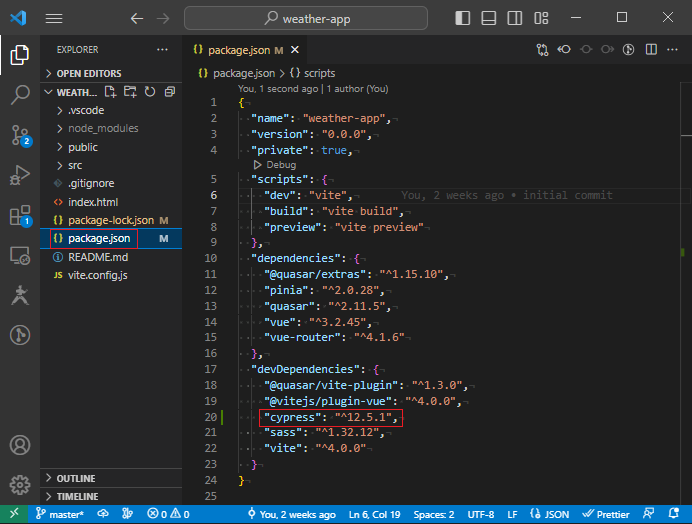Click scripts in the breadcrumb
The width and height of the screenshot is (692, 524).
pyautogui.click(x=319, y=73)
